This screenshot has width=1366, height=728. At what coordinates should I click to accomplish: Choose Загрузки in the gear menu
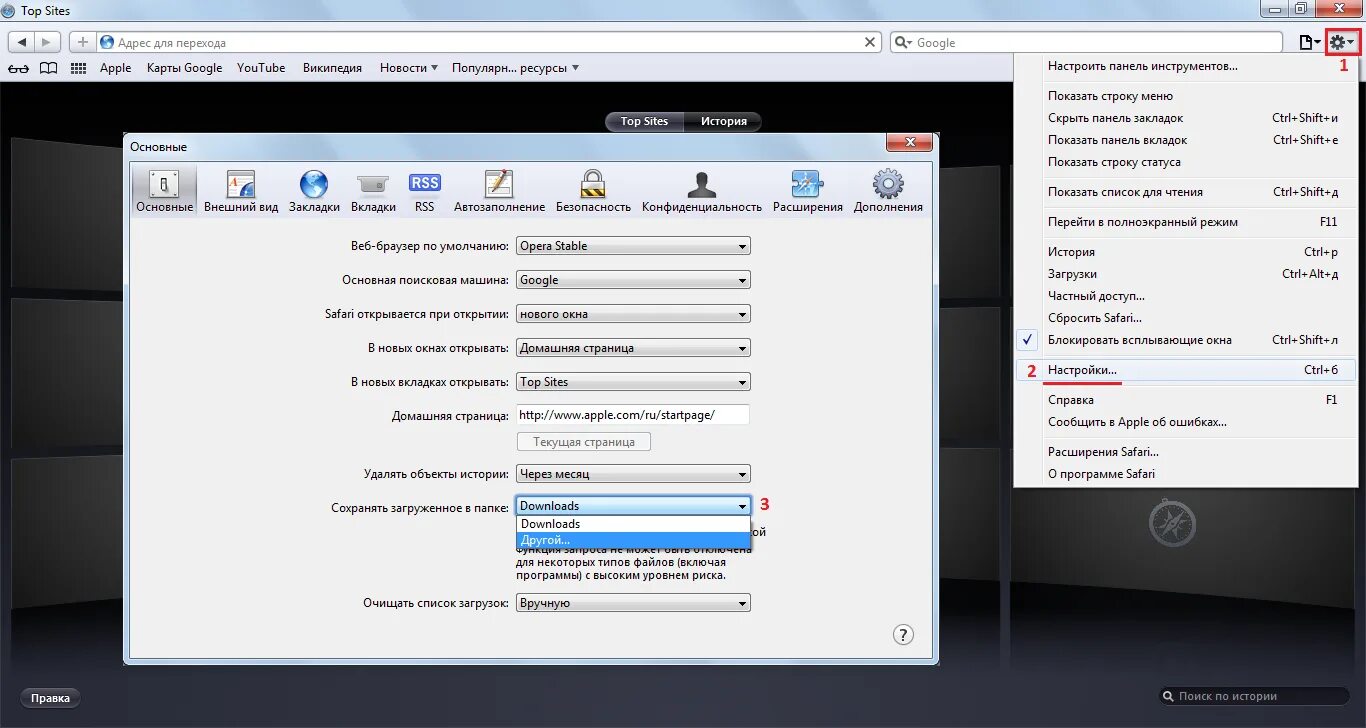tap(1185, 274)
